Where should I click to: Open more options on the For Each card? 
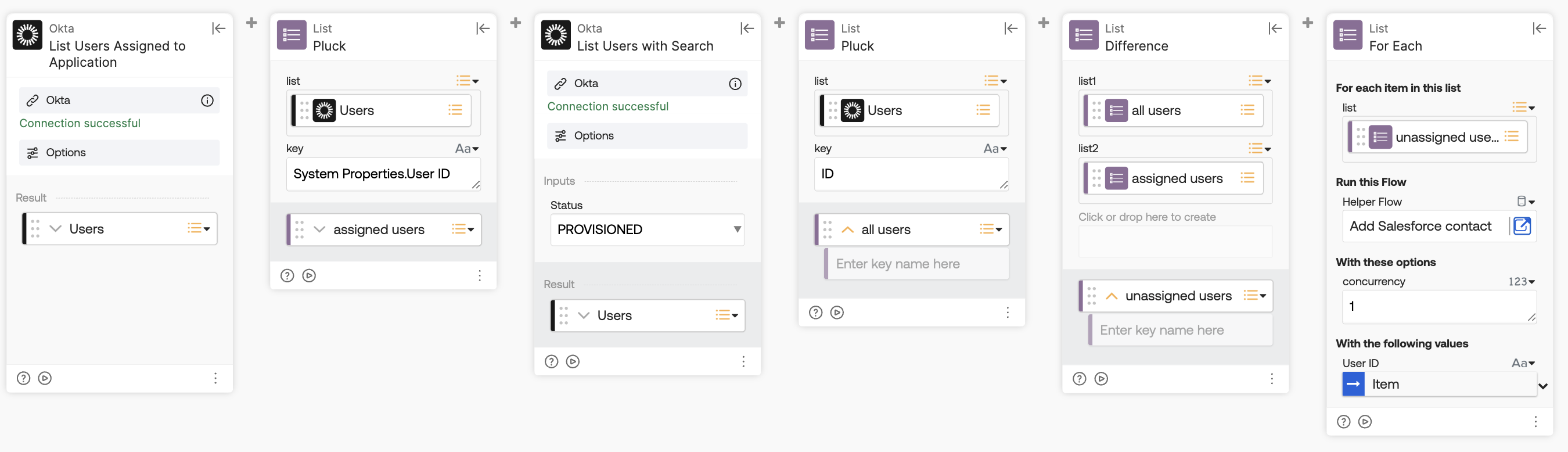pos(1535,422)
